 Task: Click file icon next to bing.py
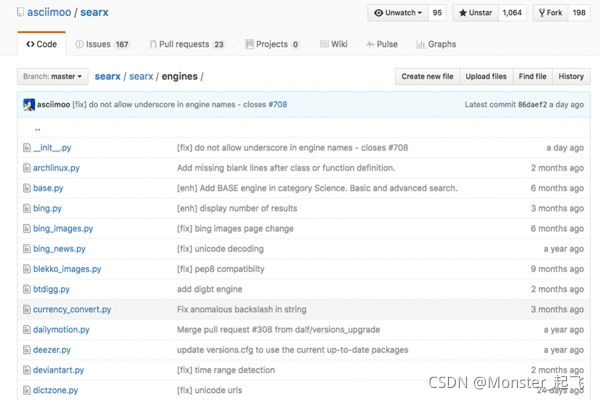click(x=27, y=209)
